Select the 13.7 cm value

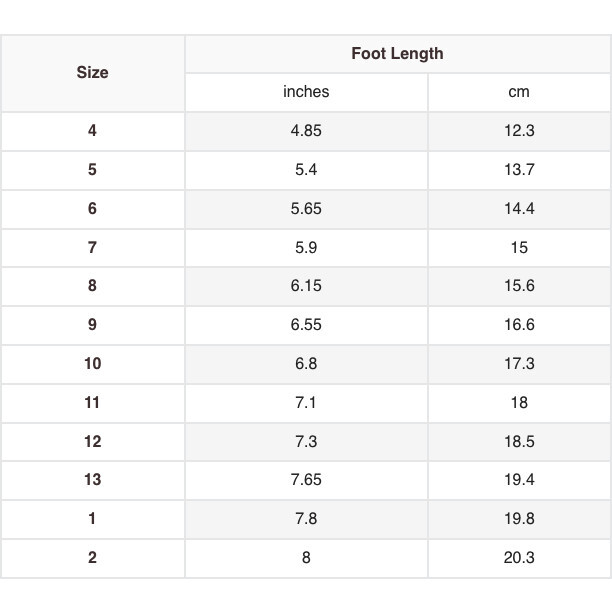click(519, 170)
